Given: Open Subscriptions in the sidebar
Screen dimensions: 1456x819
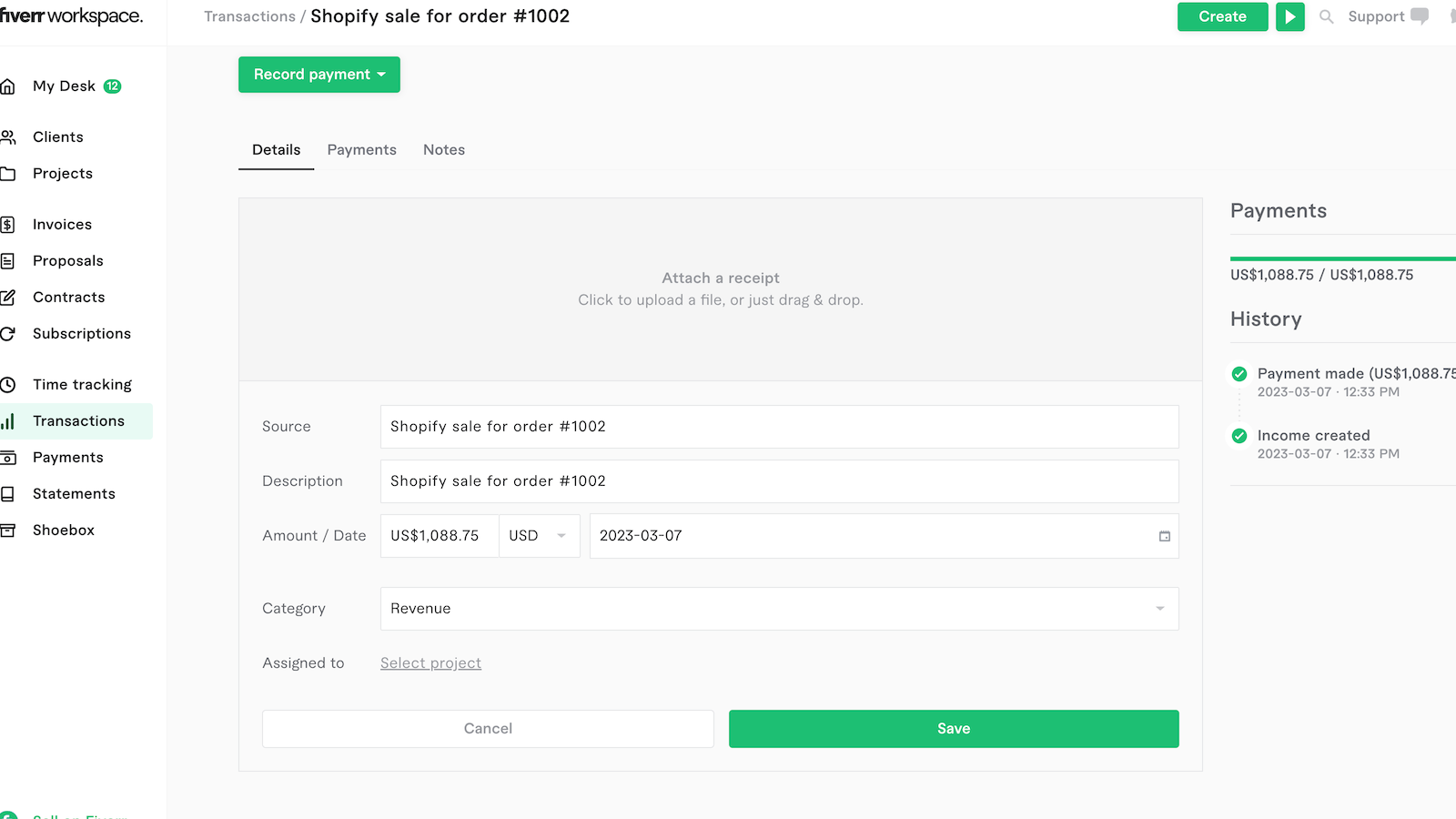Looking at the screenshot, I should tap(82, 334).
